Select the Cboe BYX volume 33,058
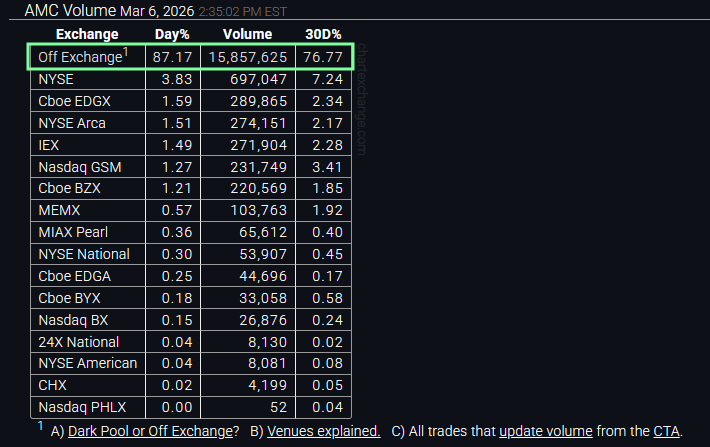The image size is (710, 447). tap(263, 298)
